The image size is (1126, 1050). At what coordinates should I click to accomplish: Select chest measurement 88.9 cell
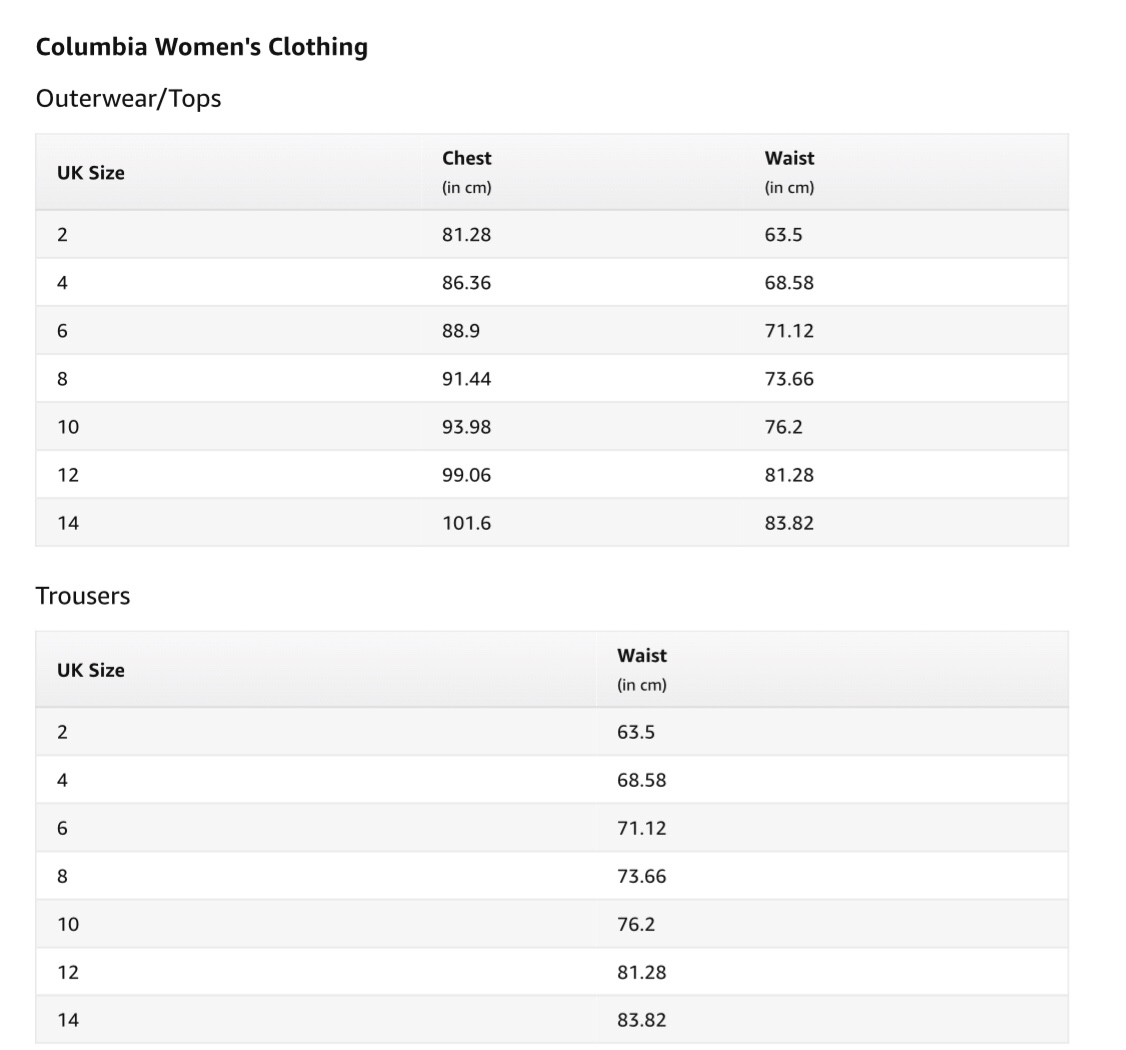click(x=461, y=331)
